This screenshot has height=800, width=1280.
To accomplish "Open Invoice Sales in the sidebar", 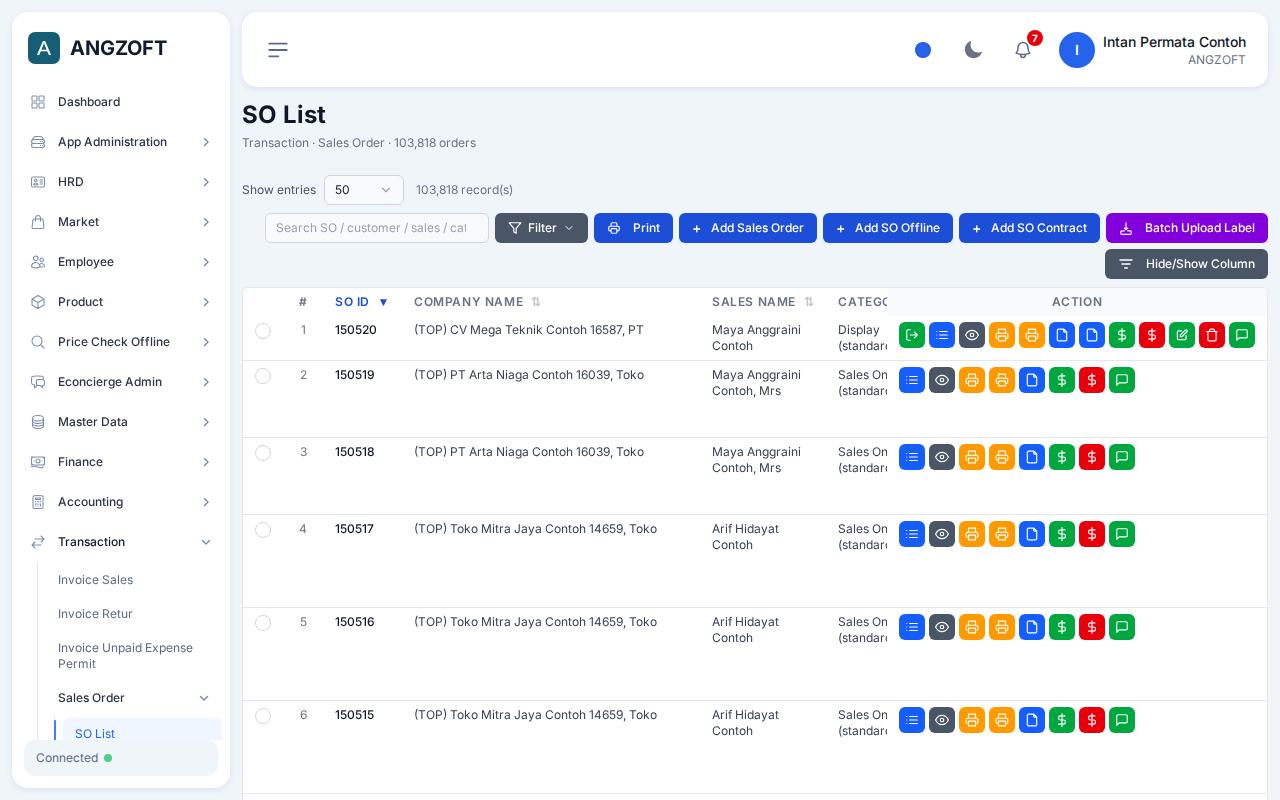I will [95, 580].
